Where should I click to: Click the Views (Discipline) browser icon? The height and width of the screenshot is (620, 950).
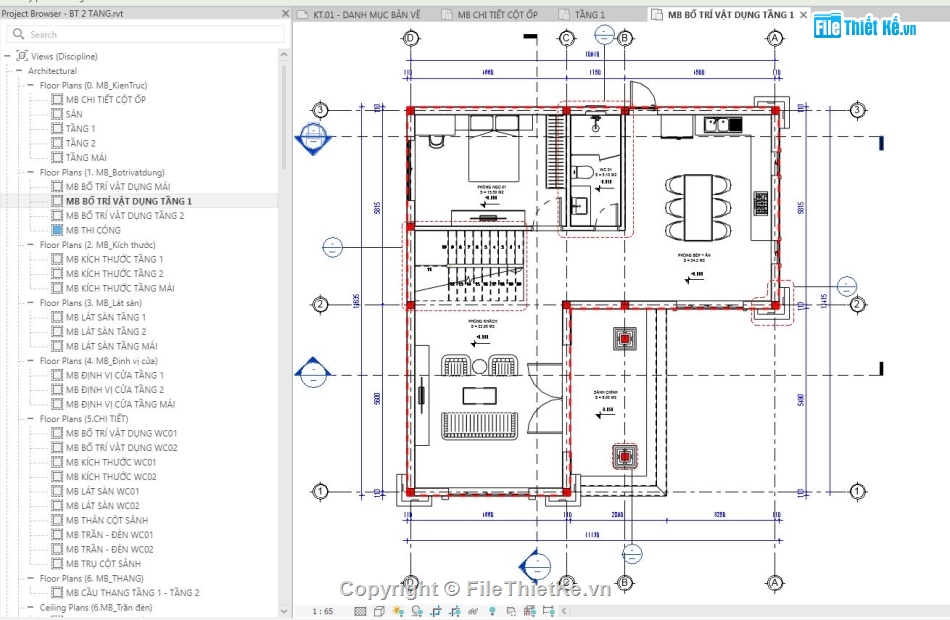(x=22, y=56)
